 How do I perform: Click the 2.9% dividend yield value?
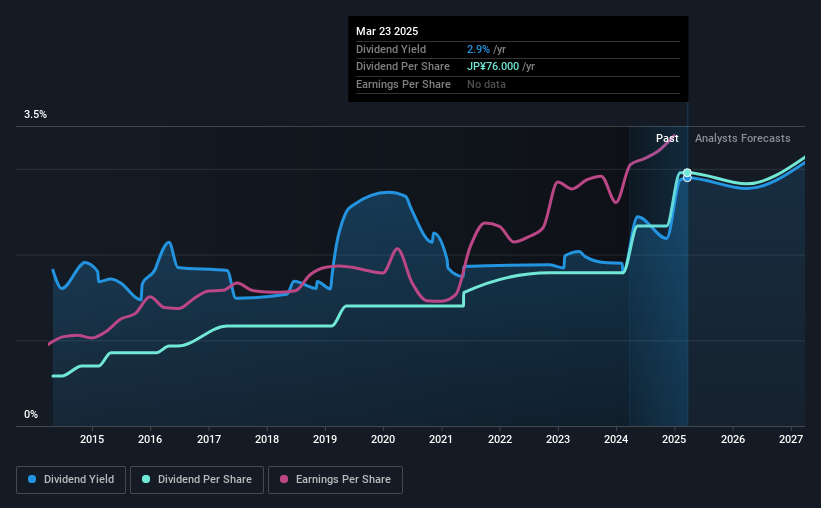click(478, 49)
